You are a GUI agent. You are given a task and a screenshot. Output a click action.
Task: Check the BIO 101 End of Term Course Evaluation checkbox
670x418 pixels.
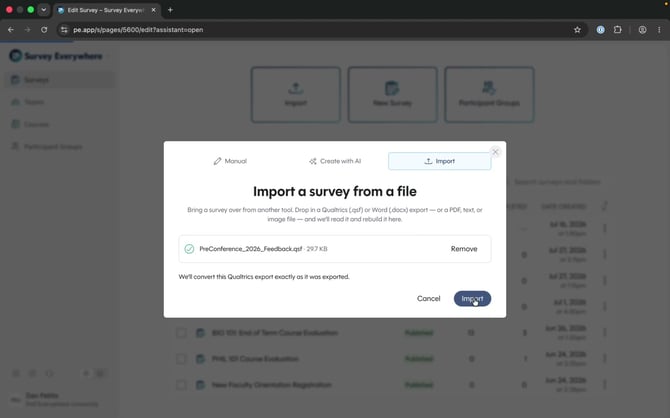click(x=181, y=333)
